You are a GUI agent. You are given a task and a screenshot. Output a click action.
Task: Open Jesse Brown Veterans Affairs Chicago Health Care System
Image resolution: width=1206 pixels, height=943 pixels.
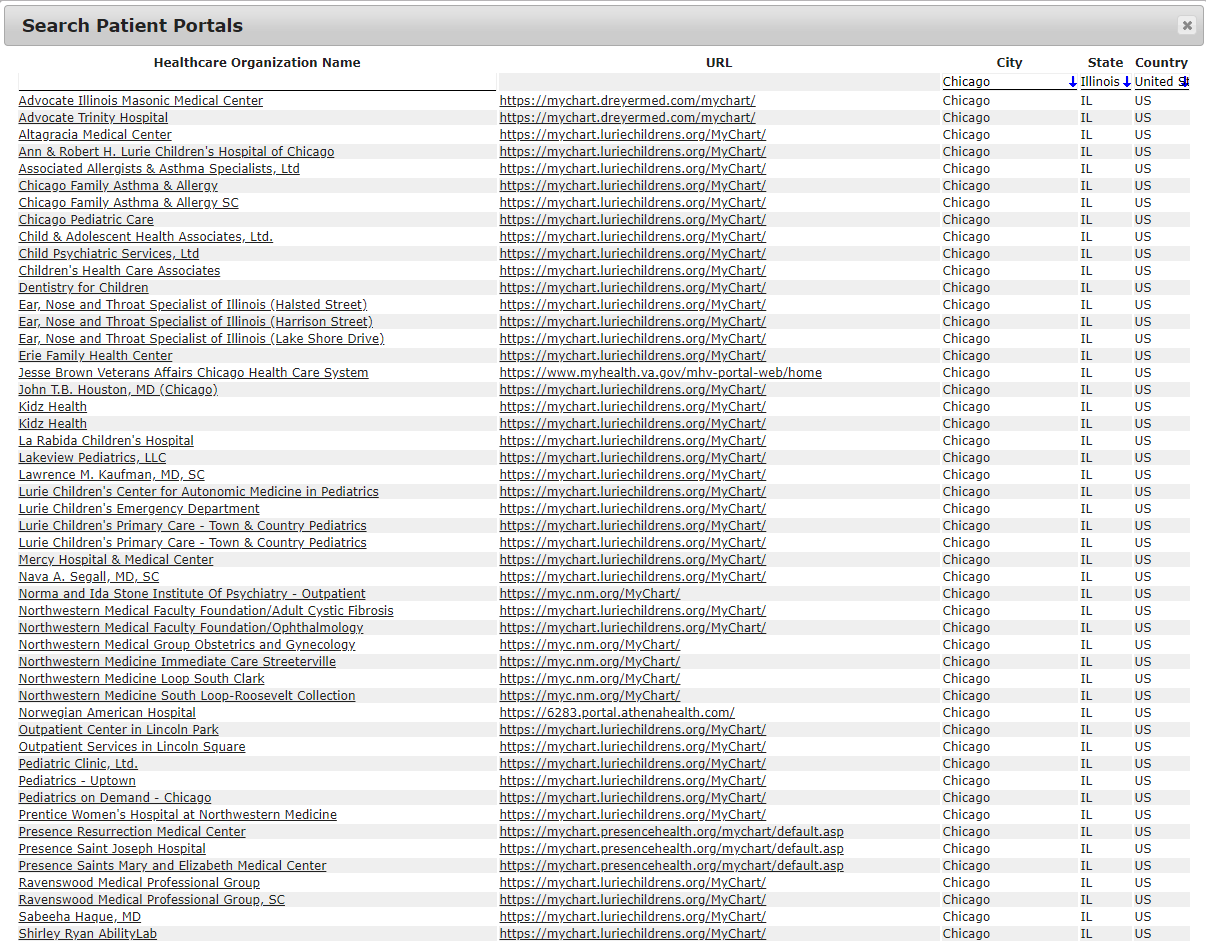[193, 373]
